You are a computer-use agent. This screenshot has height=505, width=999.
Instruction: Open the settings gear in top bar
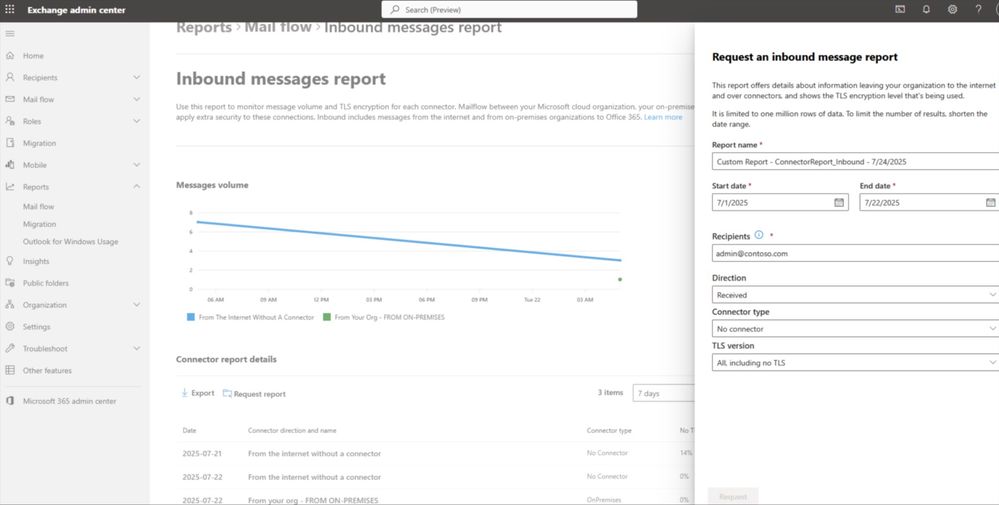click(952, 10)
